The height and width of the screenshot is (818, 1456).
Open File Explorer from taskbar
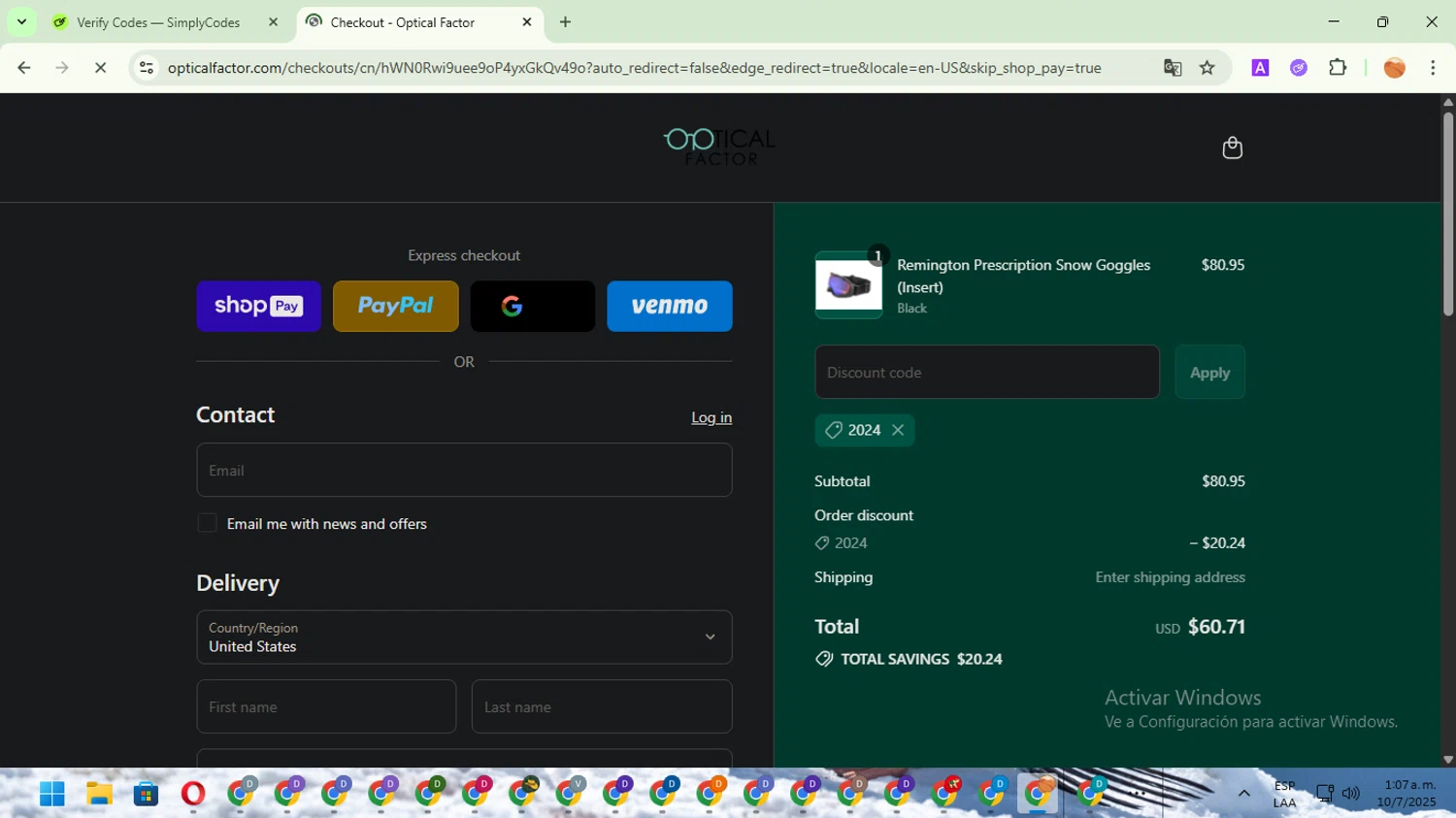pos(99,794)
